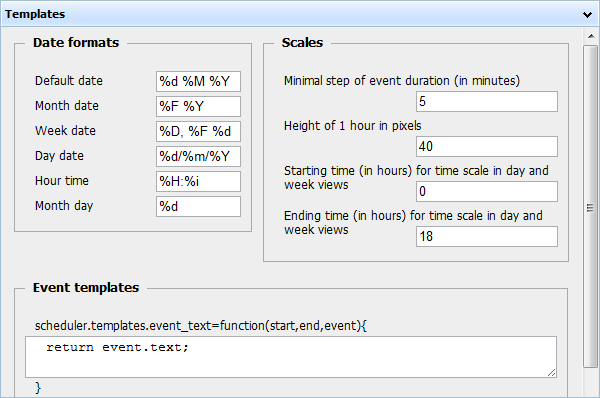Edit the Default date format field
The height and width of the screenshot is (398, 600).
(198, 82)
